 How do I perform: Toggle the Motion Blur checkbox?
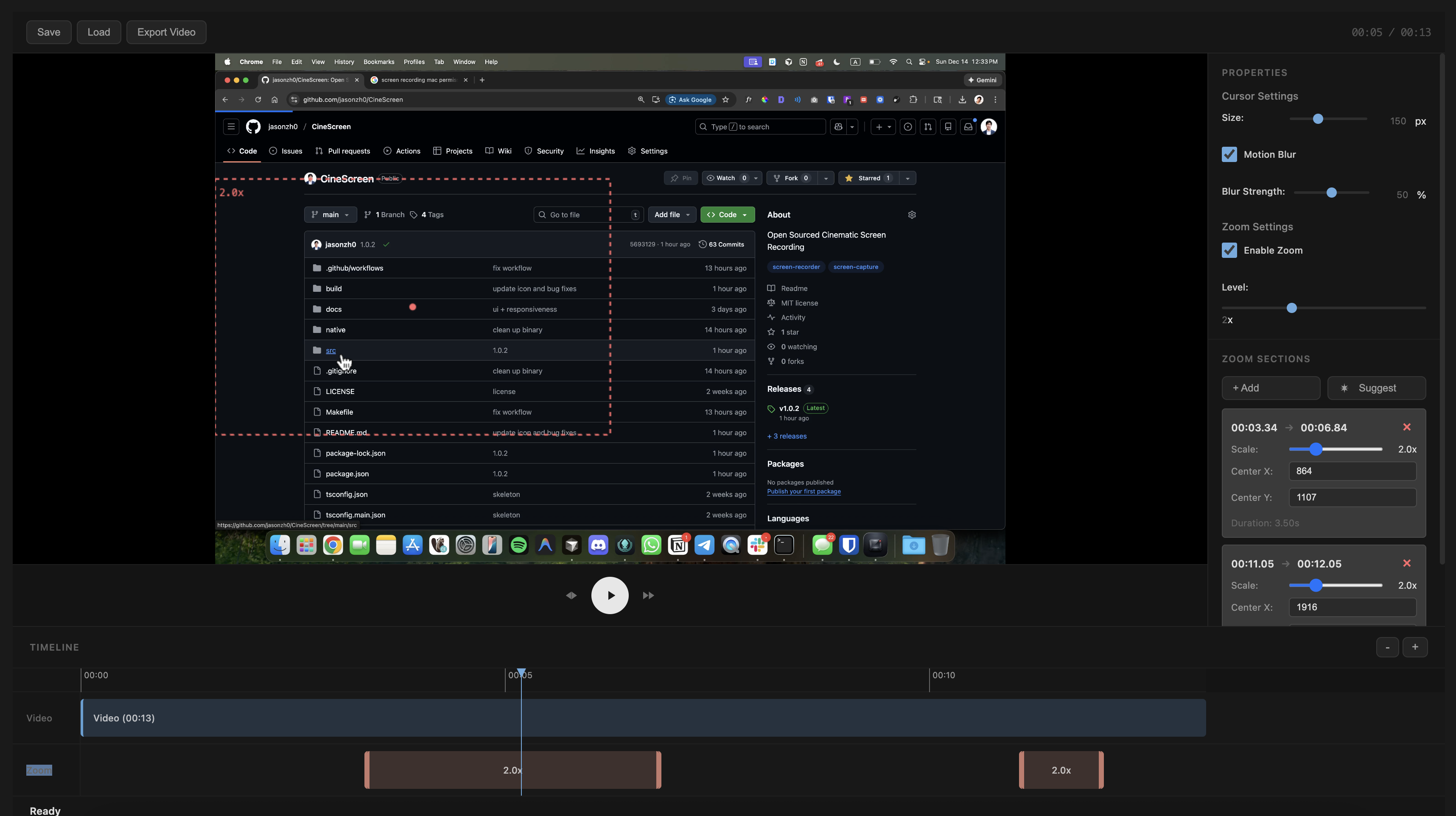click(x=1230, y=154)
